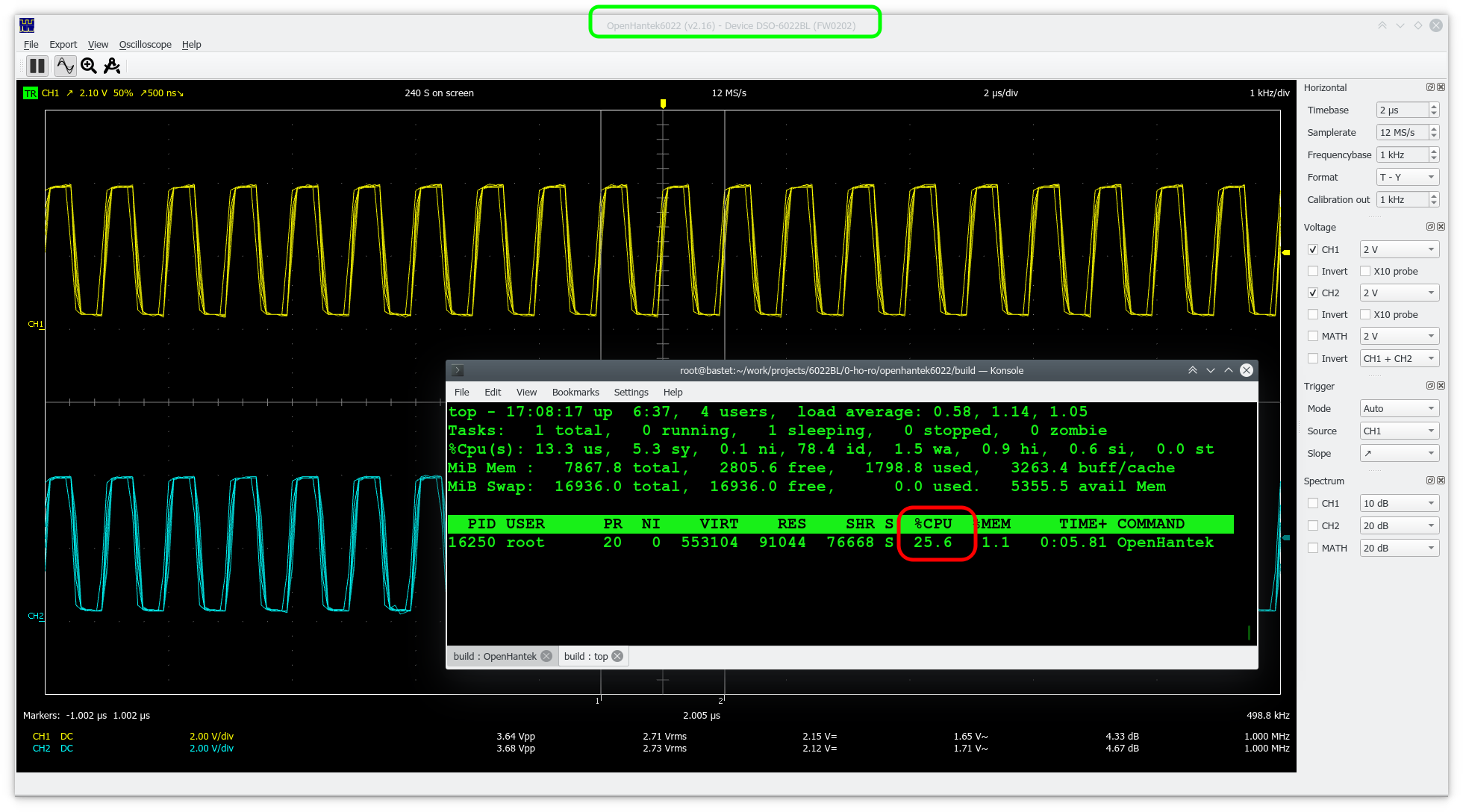Uncheck the CH1 voltage checkbox
The width and height of the screenshot is (1463, 812).
click(1313, 249)
